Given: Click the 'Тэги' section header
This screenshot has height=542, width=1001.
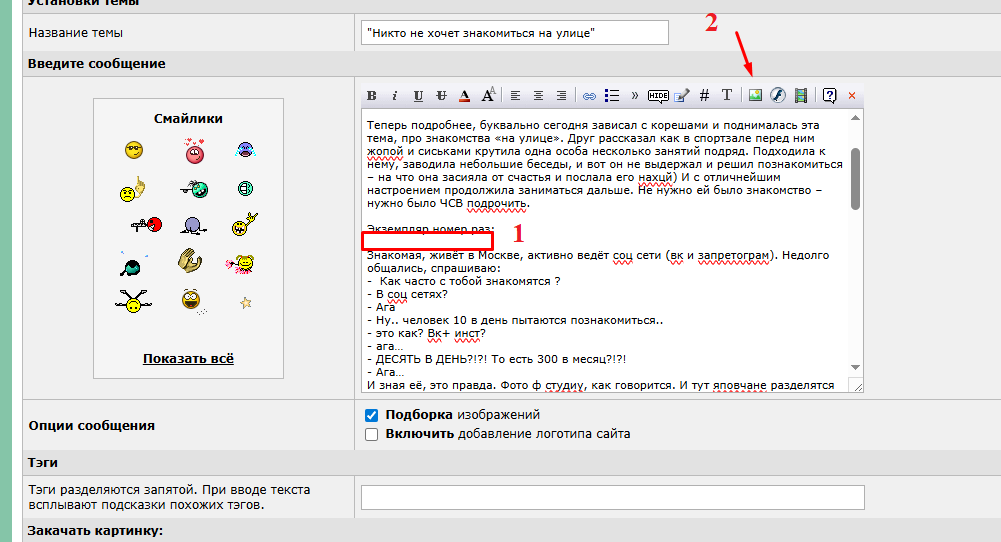Looking at the screenshot, I should tap(43, 463).
